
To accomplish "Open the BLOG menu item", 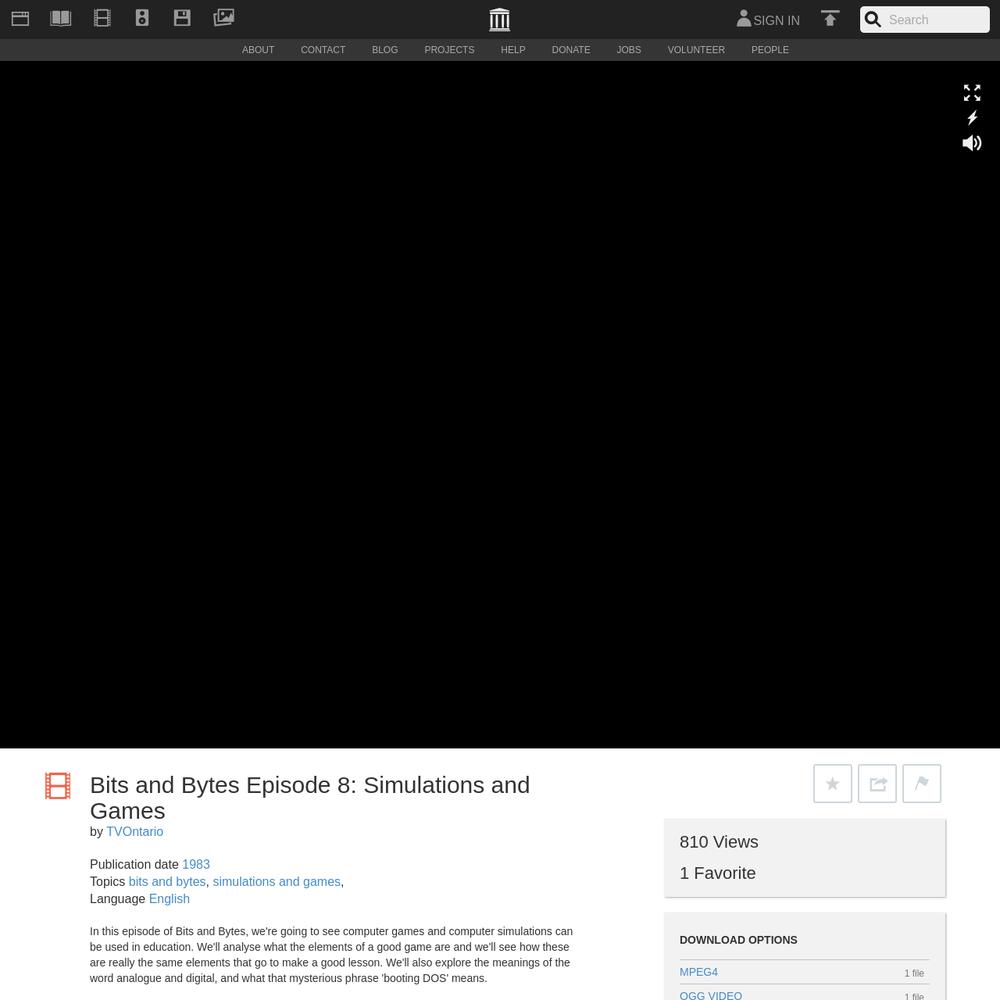I will click(x=385, y=50).
